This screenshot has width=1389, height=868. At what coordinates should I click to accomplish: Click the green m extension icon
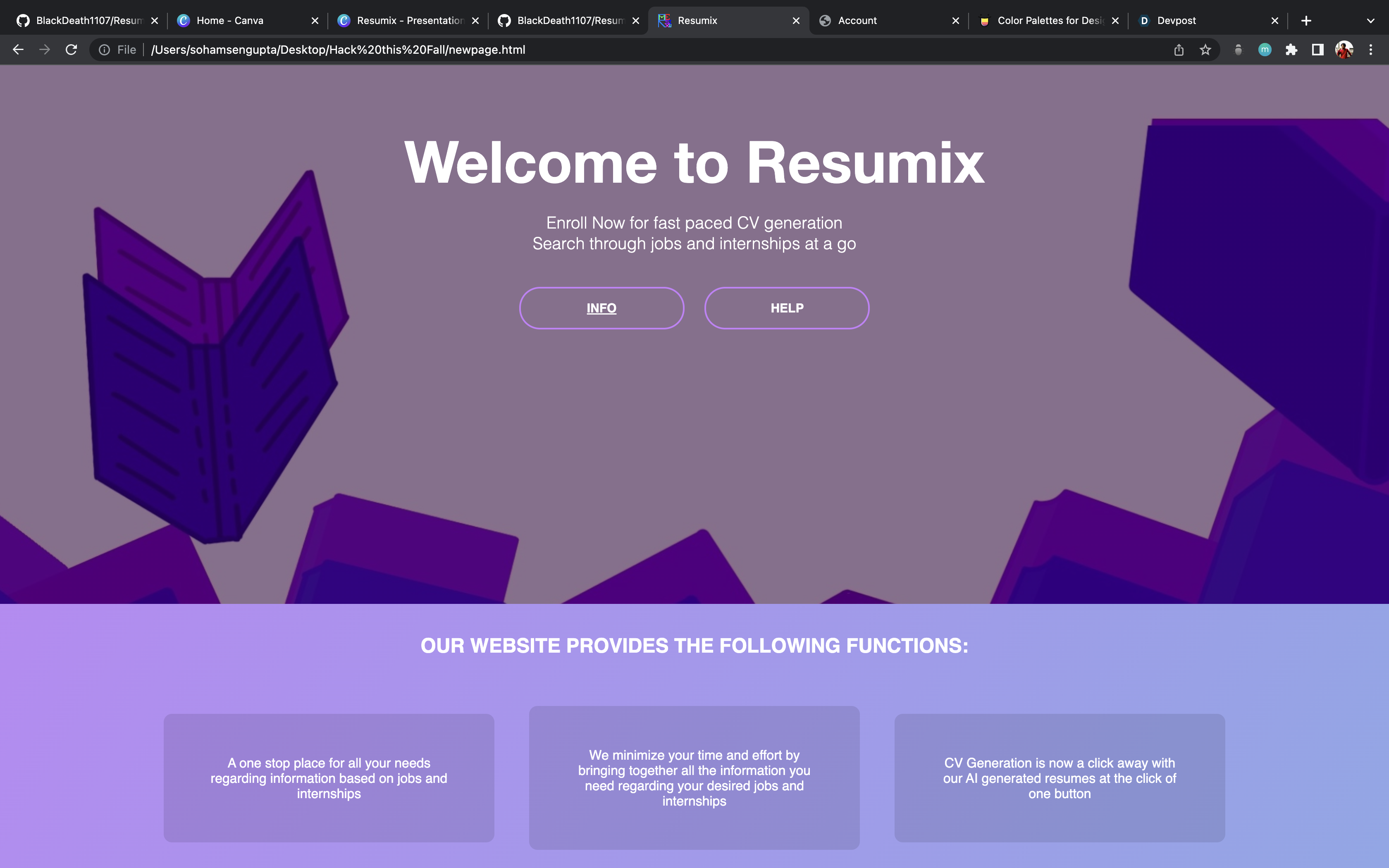(x=1265, y=50)
